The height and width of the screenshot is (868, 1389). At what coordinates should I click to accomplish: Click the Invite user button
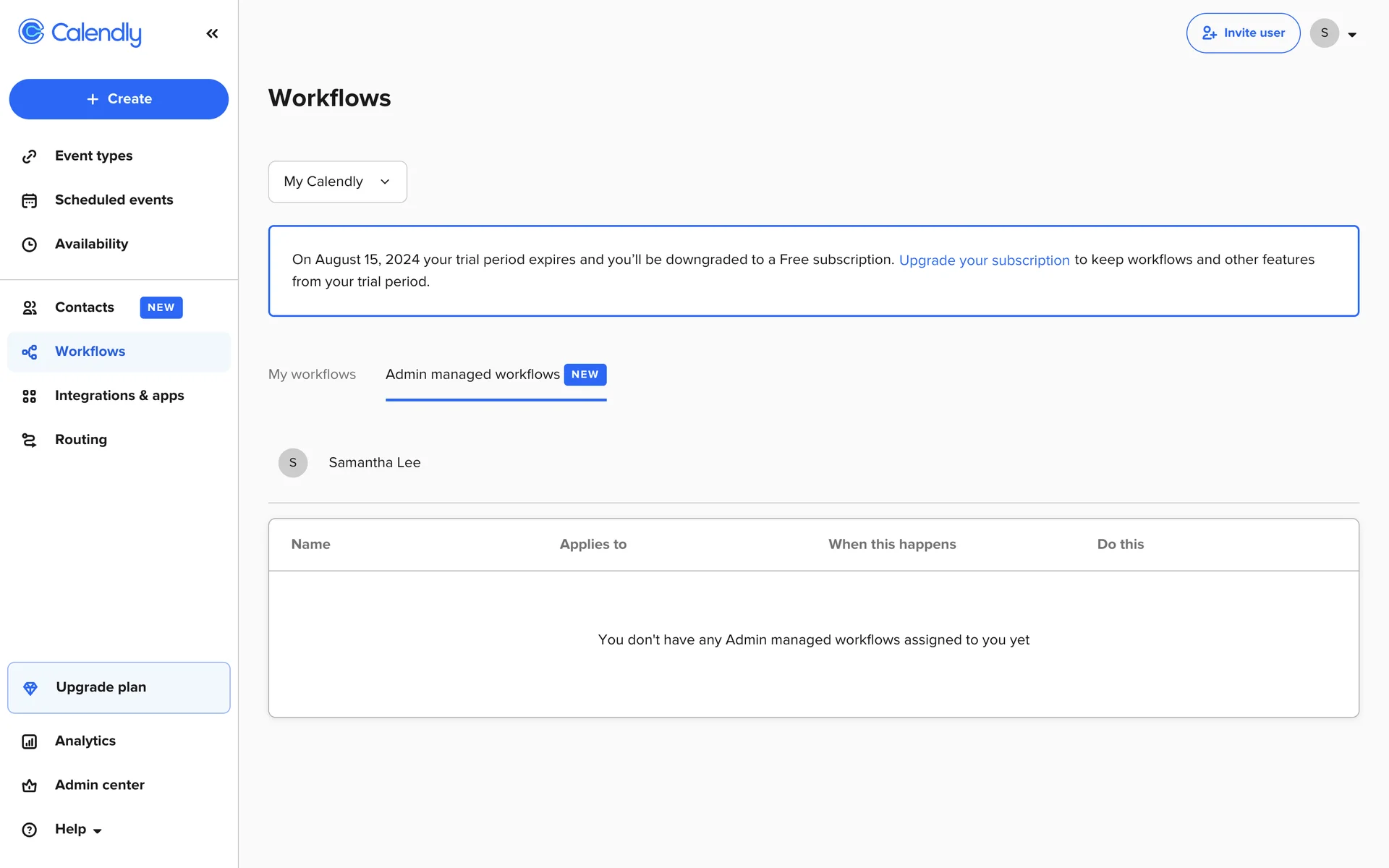[x=1243, y=33]
